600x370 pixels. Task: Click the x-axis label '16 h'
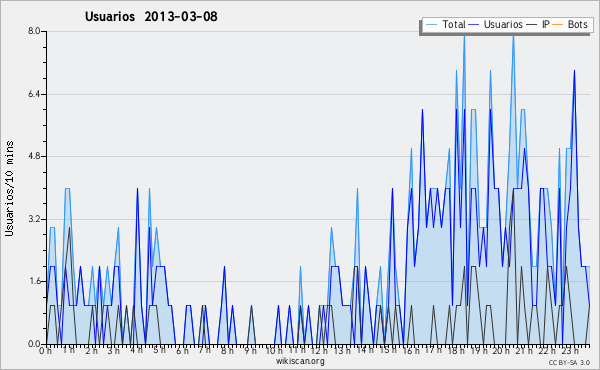[411, 350]
